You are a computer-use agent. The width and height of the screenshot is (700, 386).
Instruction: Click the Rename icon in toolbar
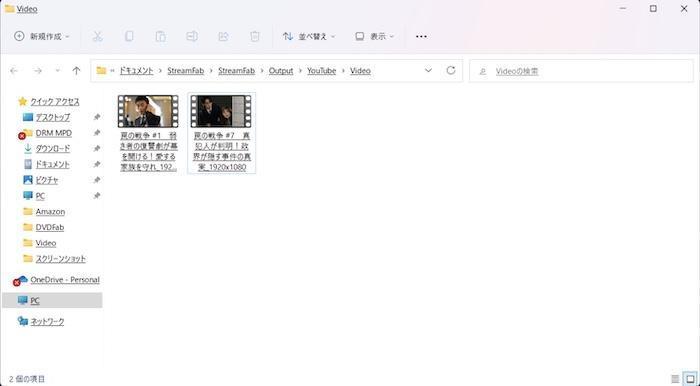click(x=192, y=37)
